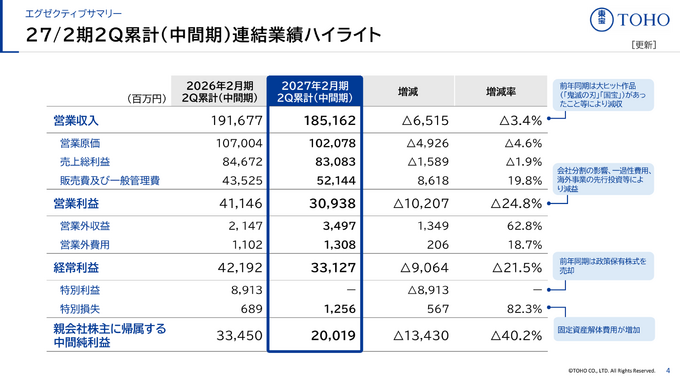This screenshot has width=680, height=382.
Task: Click the value 1,308
Action: pyautogui.click(x=340, y=245)
